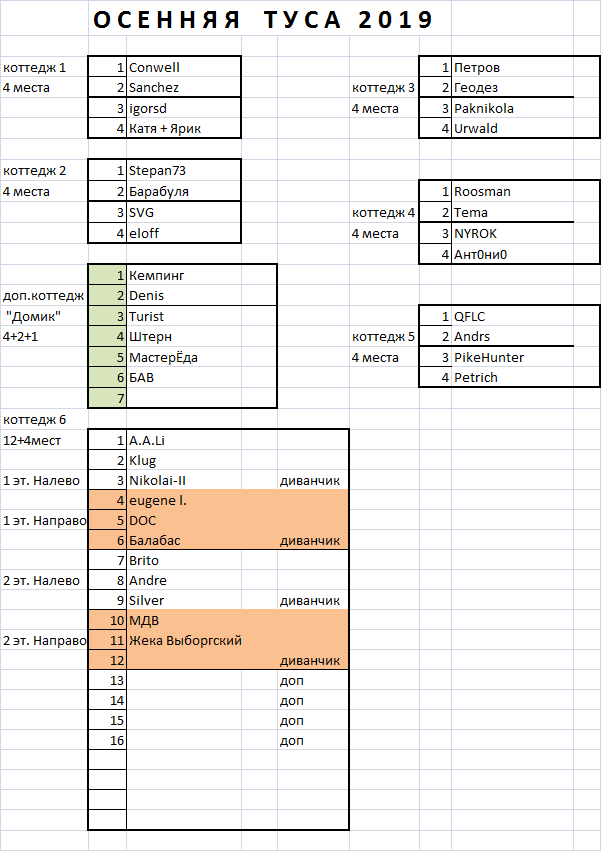Viewport: 601px width, 851px height.
Task: Click the title "ОСЕННЯЯ ТУСА 2019"
Action: (263, 21)
